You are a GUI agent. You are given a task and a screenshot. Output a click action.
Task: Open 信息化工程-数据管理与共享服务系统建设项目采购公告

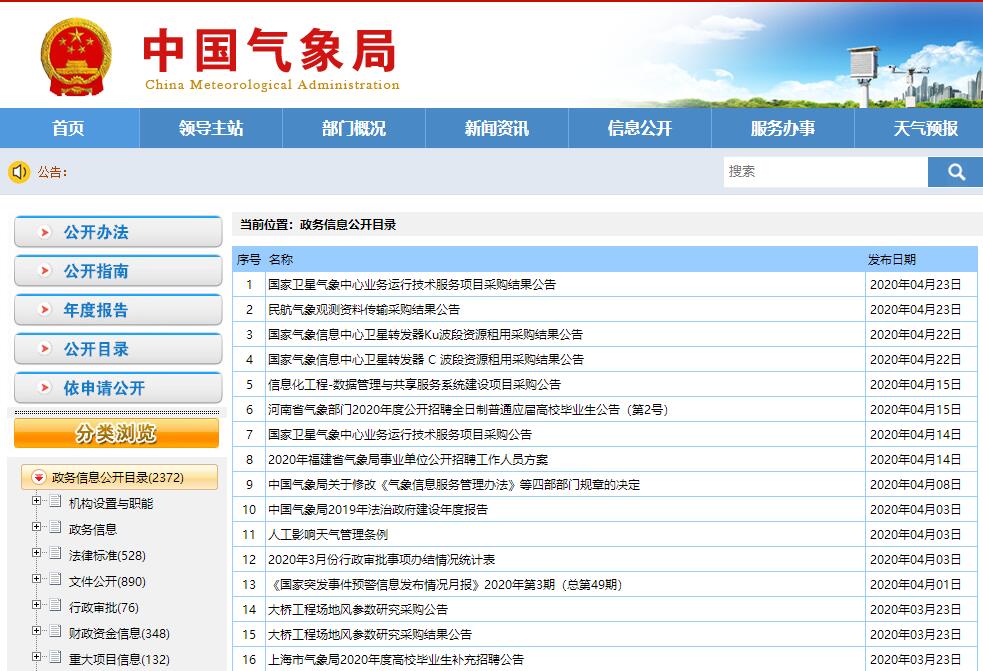(414, 385)
